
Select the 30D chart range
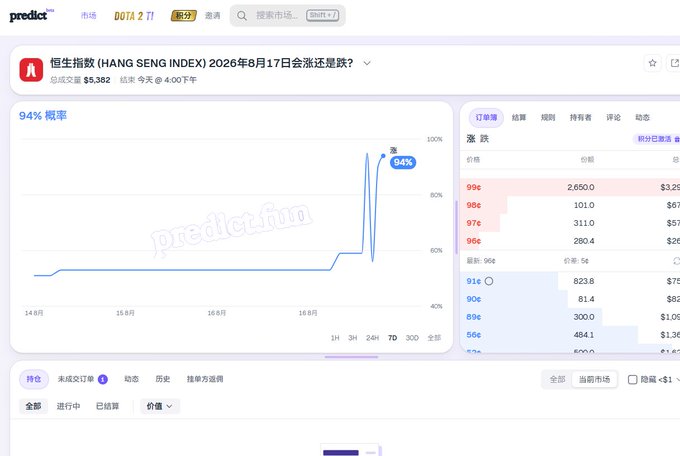(412, 338)
